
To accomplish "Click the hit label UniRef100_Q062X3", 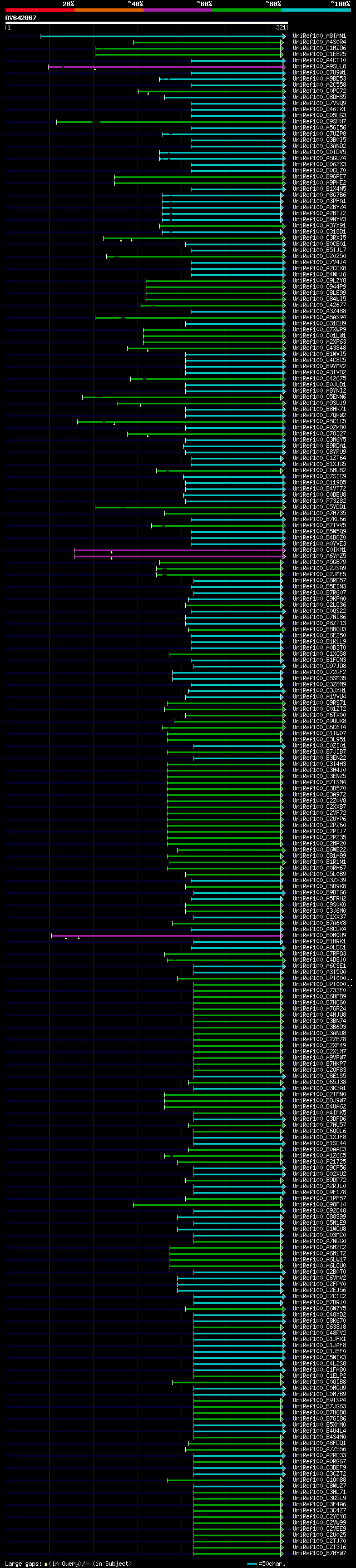I will [319, 164].
